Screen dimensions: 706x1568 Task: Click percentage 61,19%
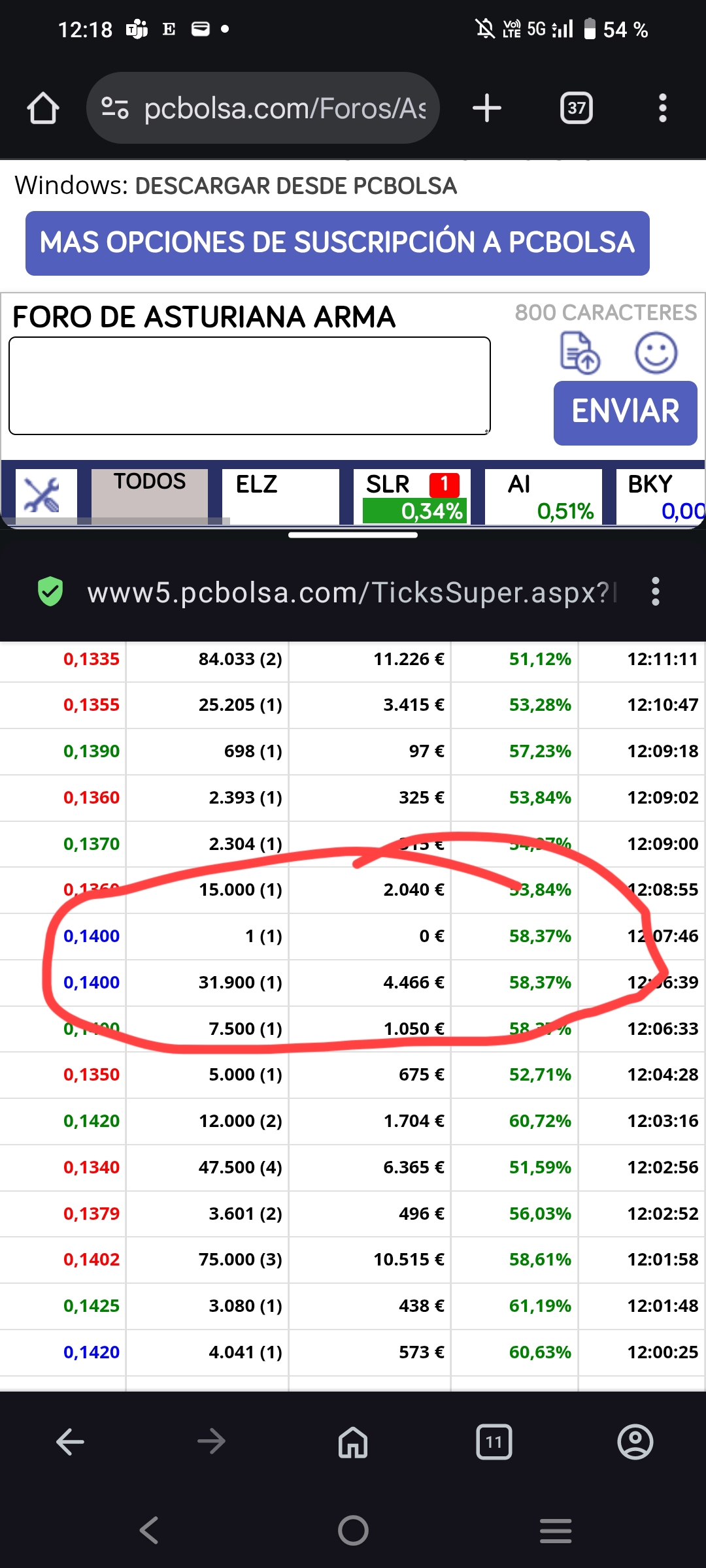[x=540, y=1306]
